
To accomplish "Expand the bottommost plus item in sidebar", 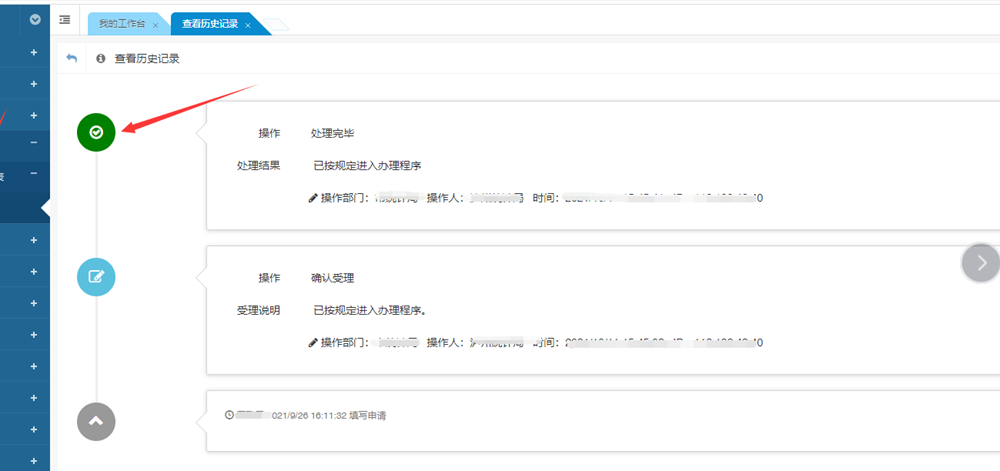I will coord(34,461).
